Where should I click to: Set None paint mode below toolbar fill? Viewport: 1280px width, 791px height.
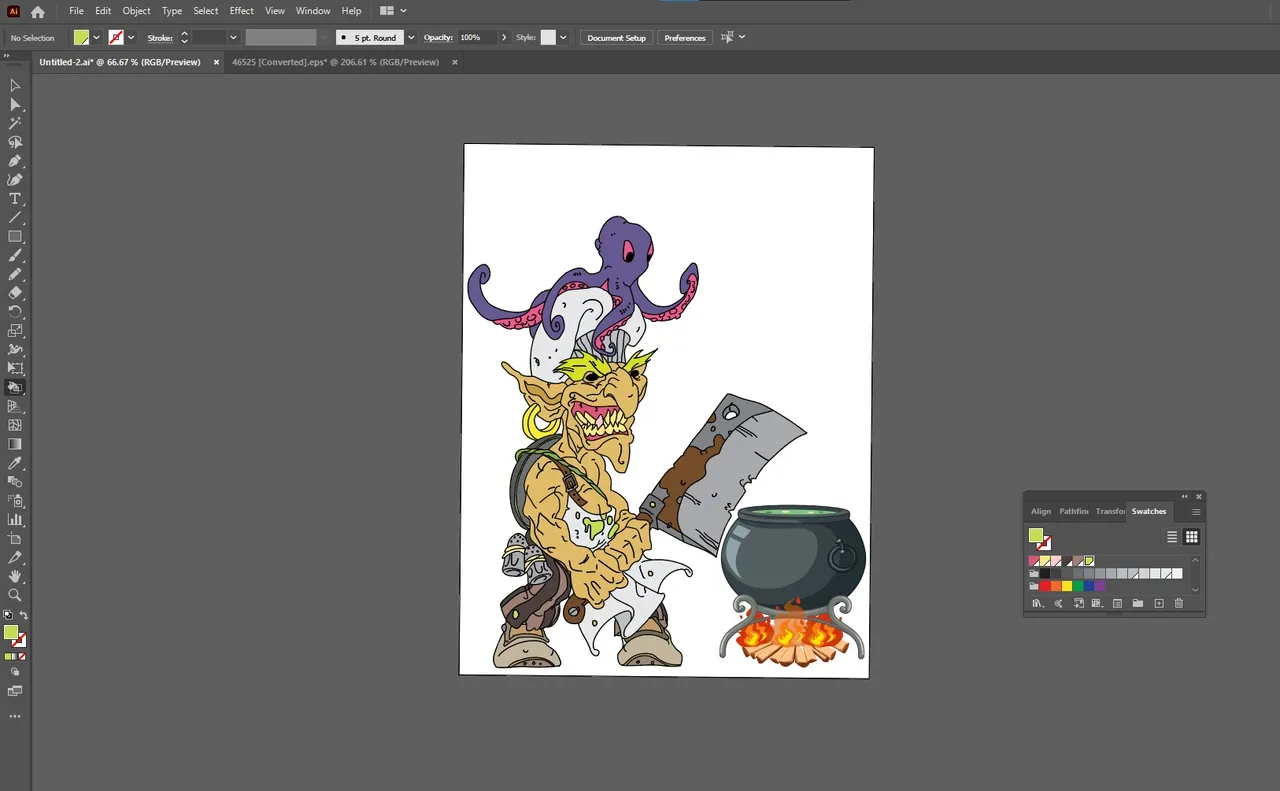tap(22, 657)
